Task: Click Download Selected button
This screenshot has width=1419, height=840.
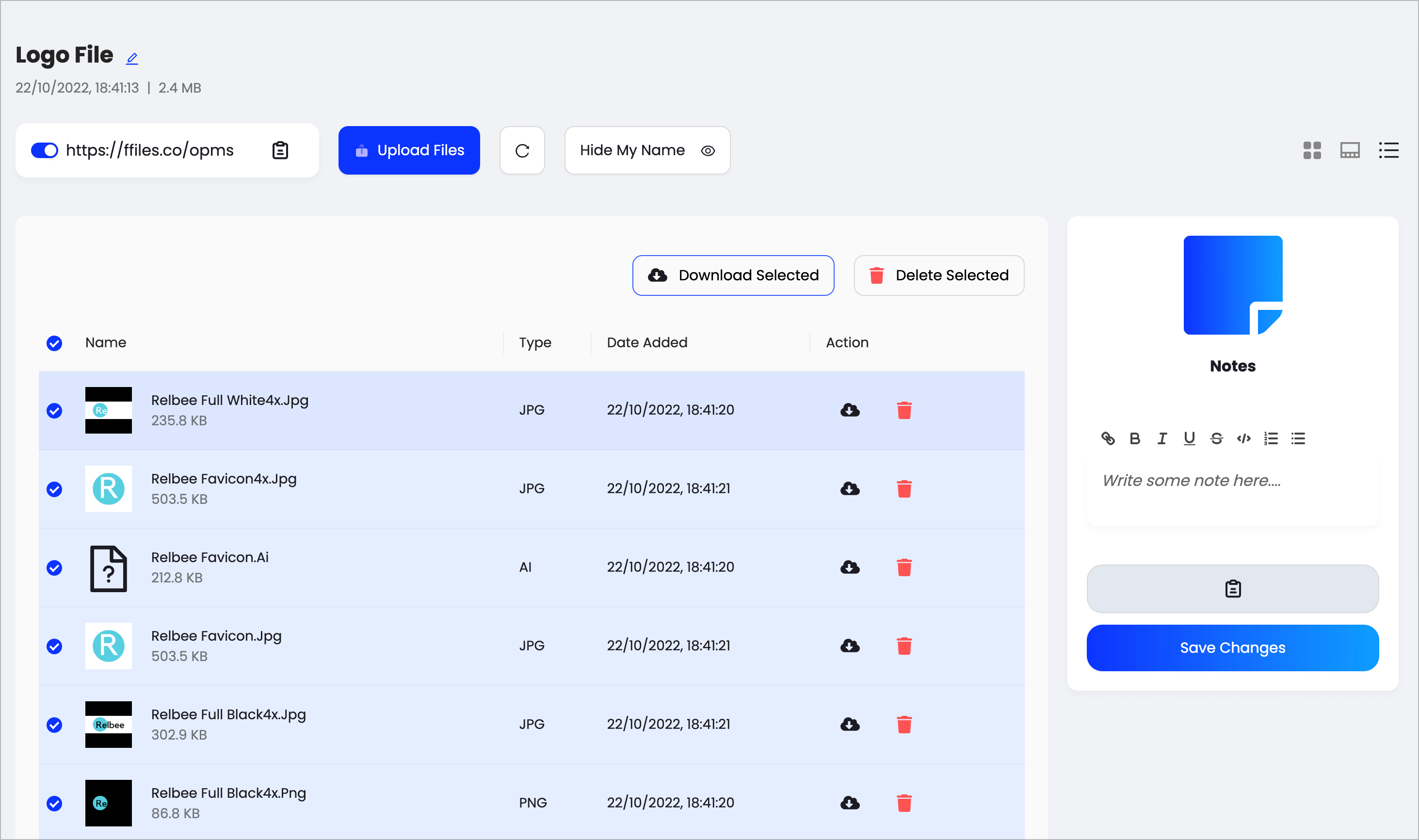Action: 733,275
